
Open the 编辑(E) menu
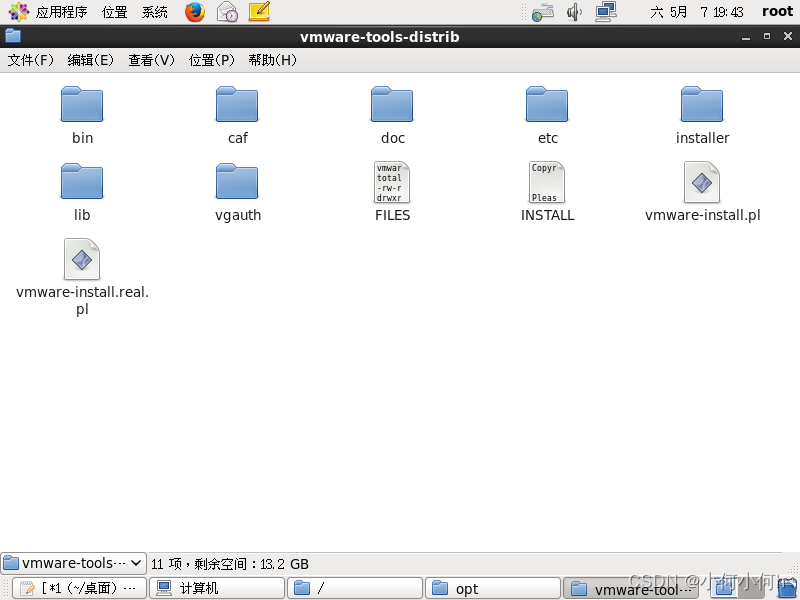point(90,60)
